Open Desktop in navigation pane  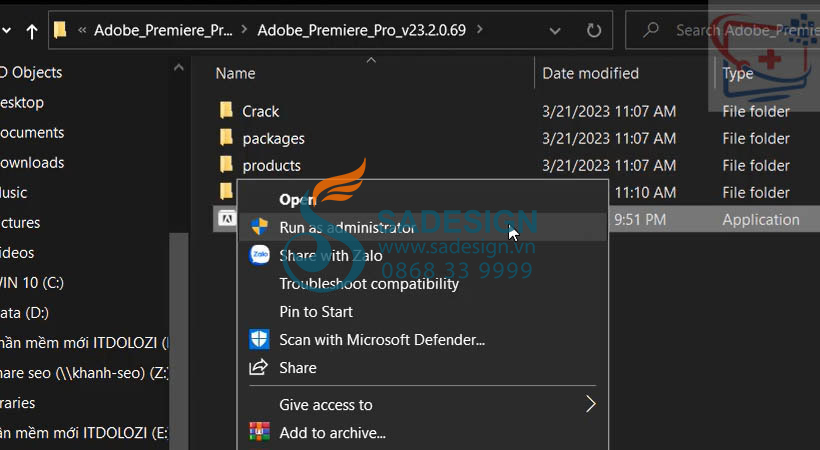(22, 103)
